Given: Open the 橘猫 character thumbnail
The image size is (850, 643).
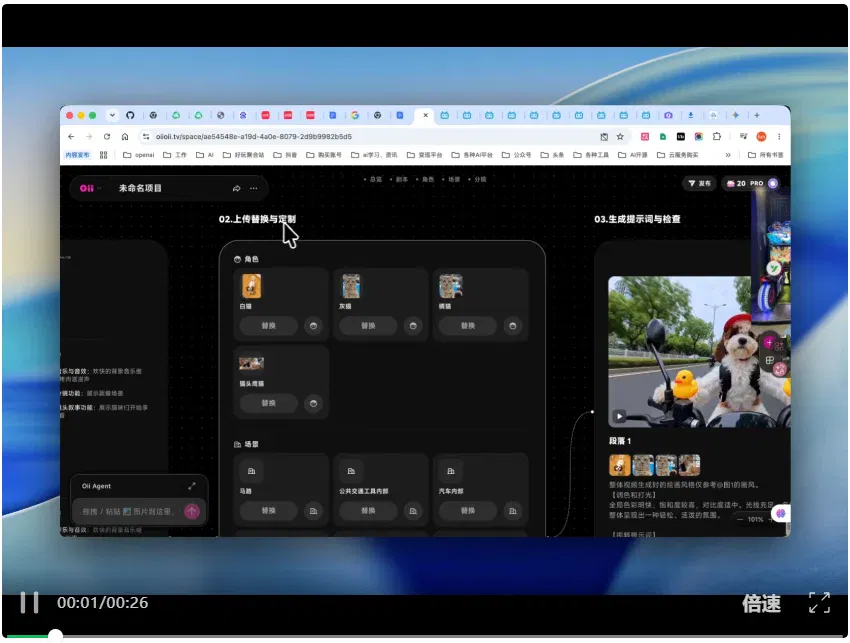Looking at the screenshot, I should point(450,286).
